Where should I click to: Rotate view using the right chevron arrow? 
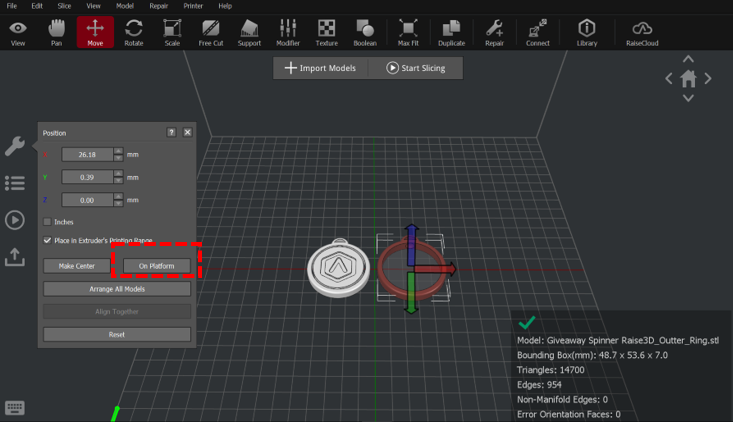(x=708, y=79)
